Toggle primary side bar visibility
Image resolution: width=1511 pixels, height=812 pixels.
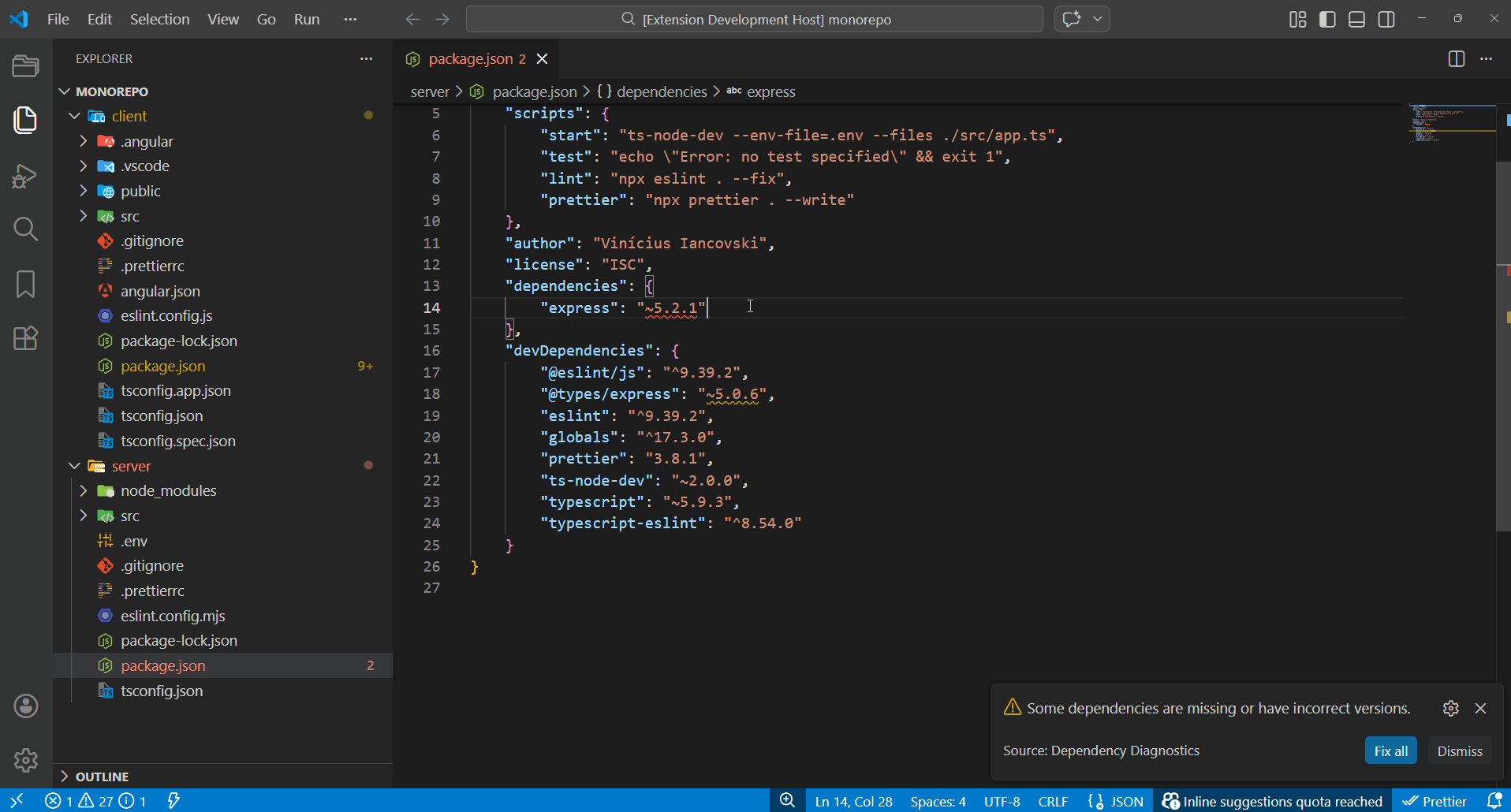click(1328, 19)
